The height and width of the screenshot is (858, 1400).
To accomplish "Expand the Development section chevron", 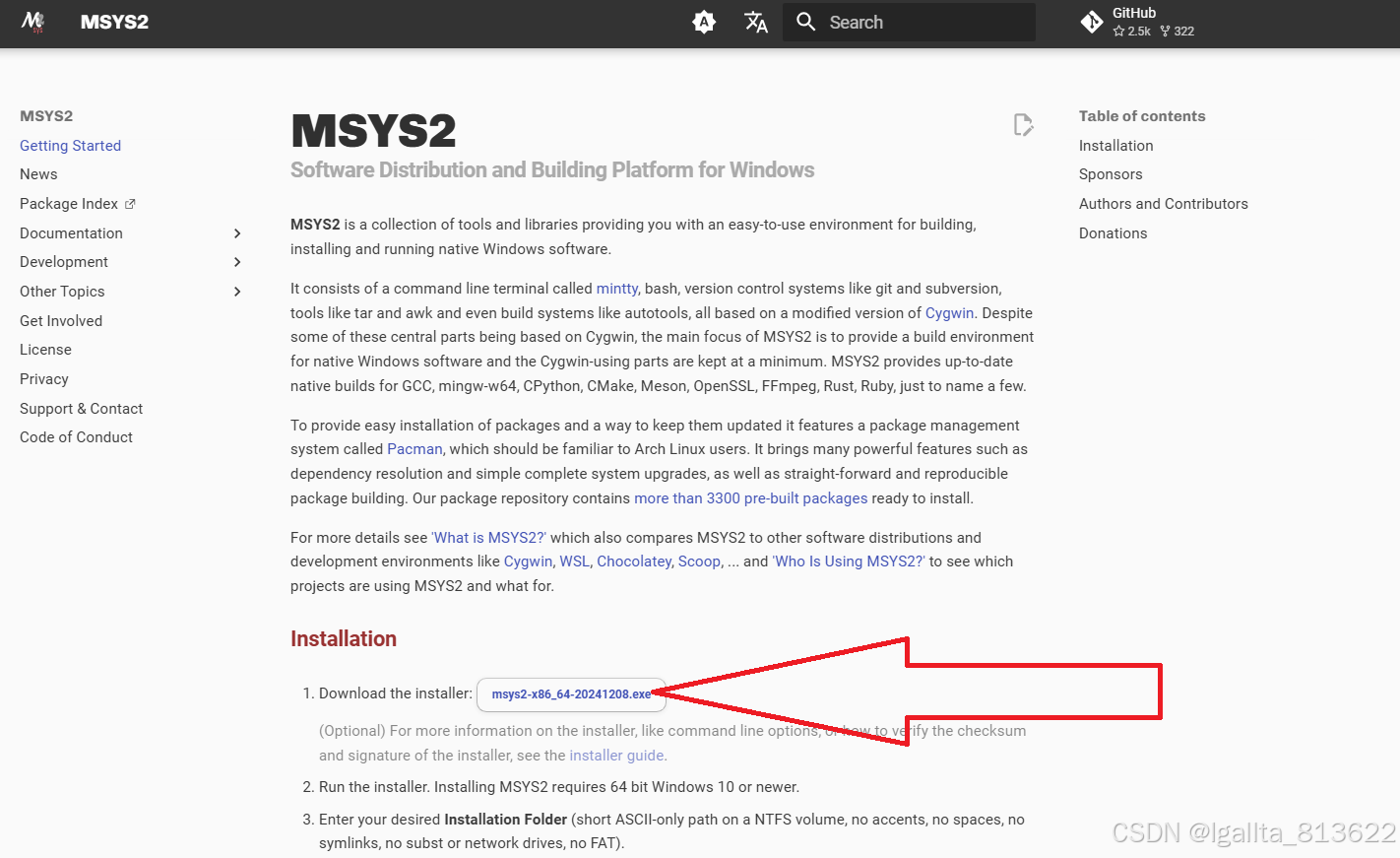I will [237, 262].
